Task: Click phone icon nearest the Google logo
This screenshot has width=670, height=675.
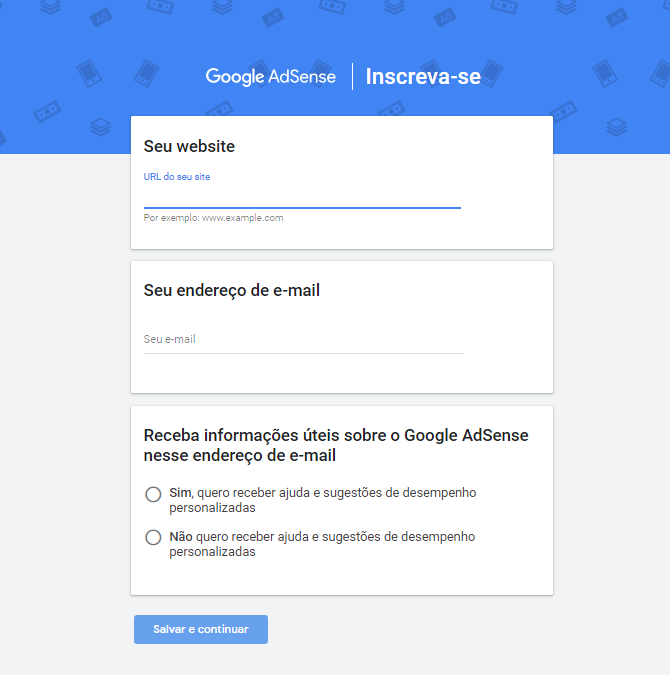Action: click(149, 73)
